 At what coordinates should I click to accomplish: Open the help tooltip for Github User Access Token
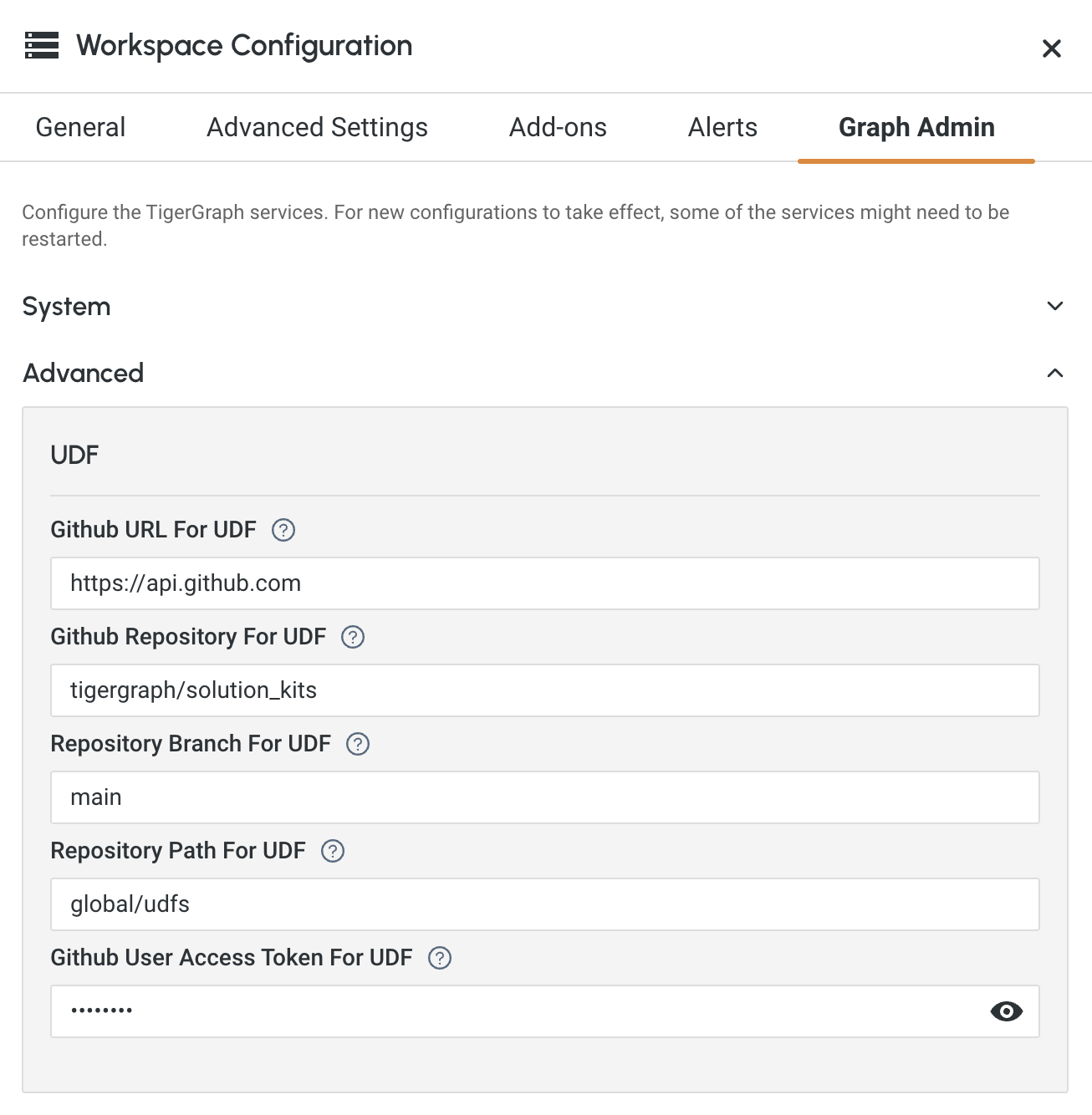pos(438,958)
